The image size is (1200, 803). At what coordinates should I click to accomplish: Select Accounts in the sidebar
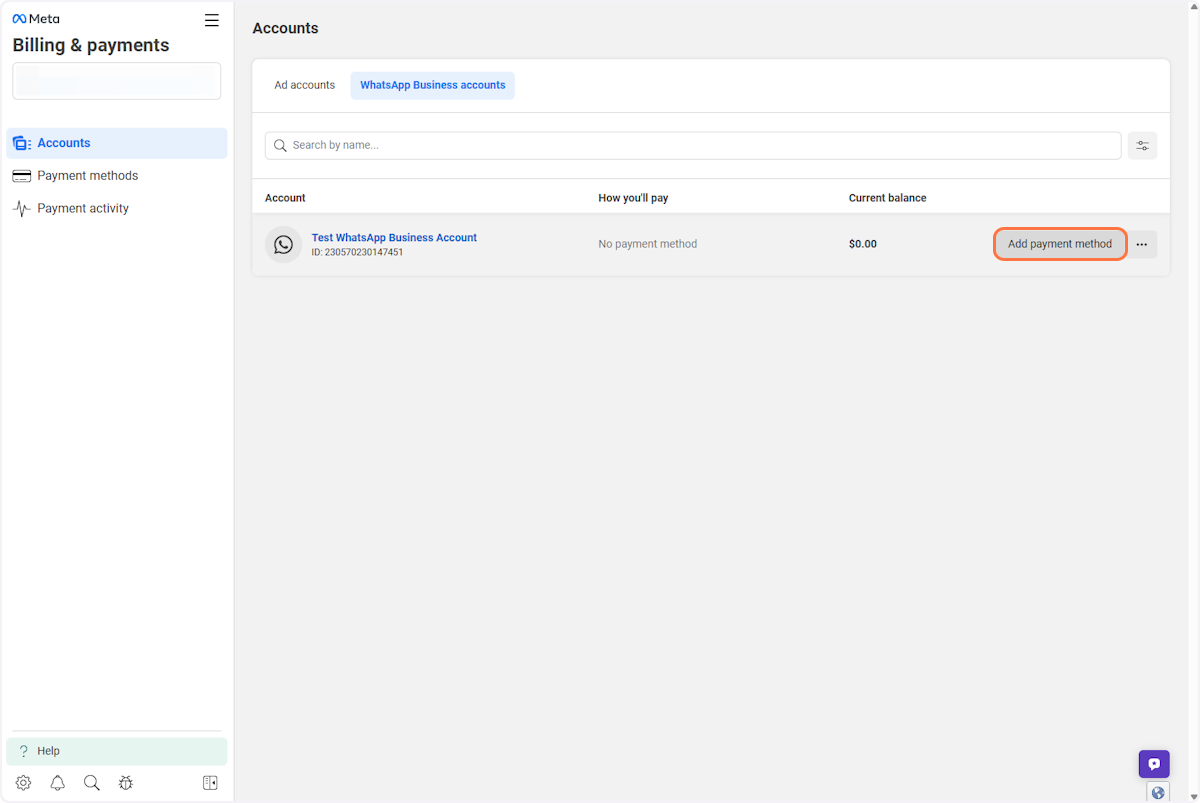pos(117,143)
